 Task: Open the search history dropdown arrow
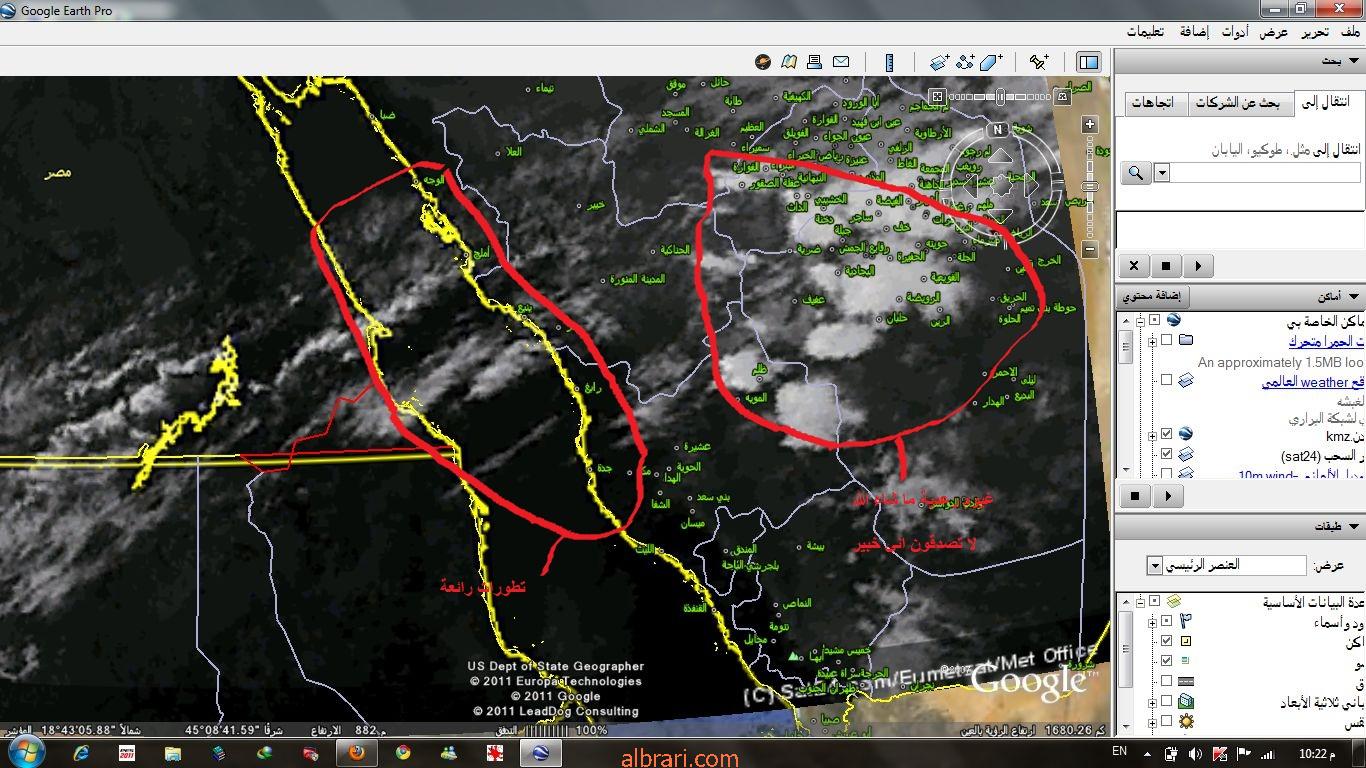(x=1162, y=173)
